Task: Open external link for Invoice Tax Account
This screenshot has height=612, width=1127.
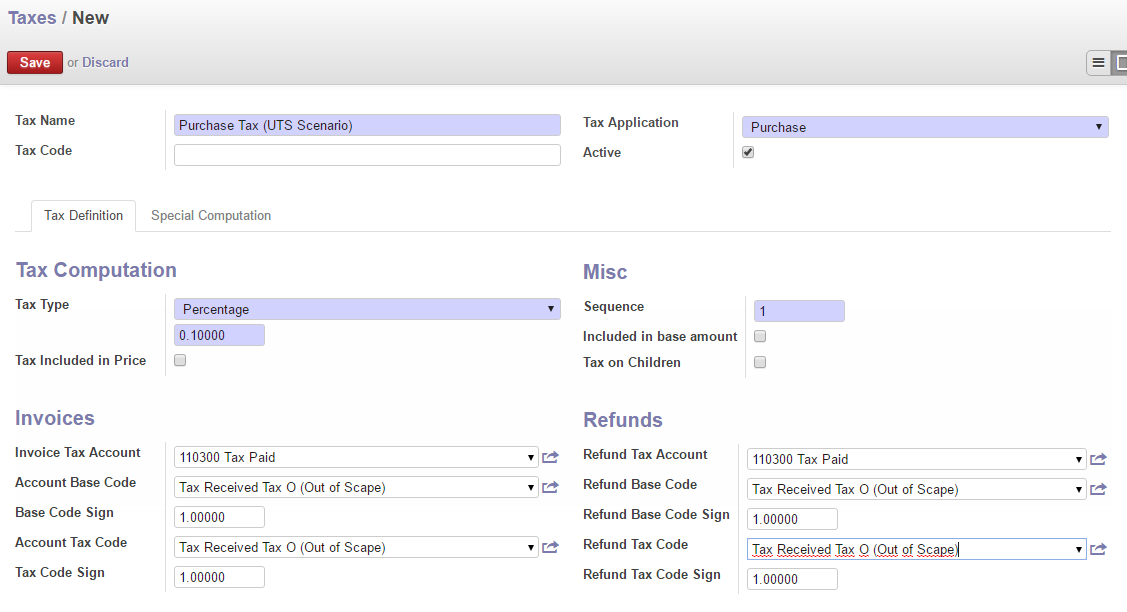Action: coord(550,458)
